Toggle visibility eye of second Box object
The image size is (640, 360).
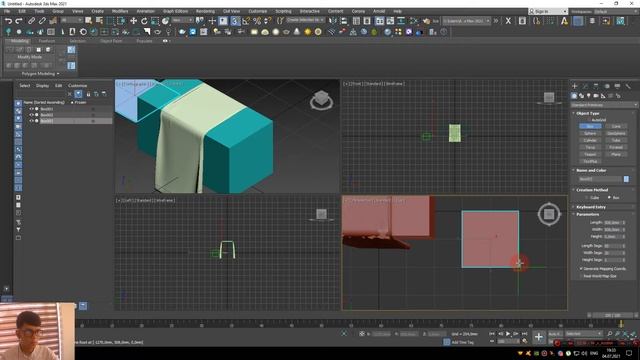32,115
